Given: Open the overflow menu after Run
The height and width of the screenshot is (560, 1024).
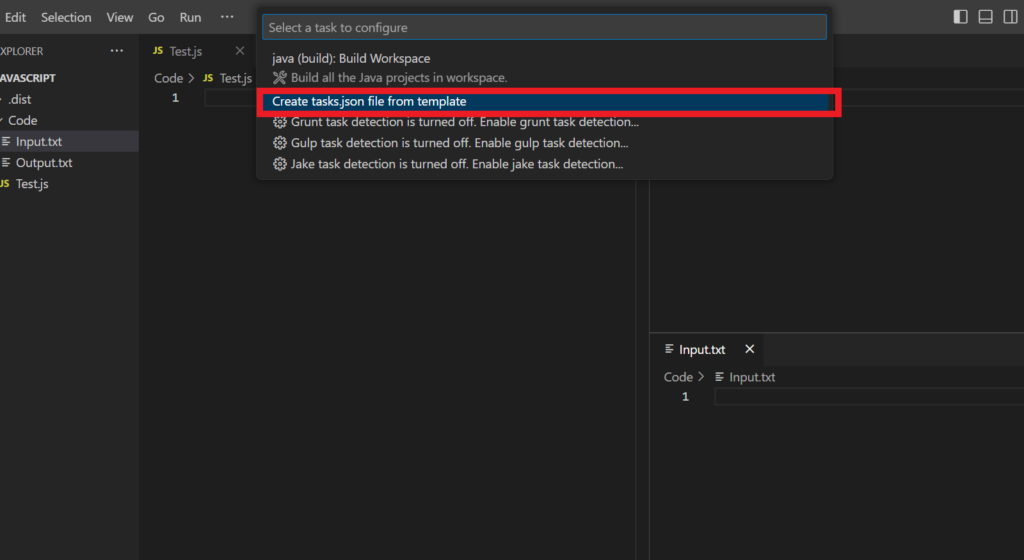Looking at the screenshot, I should coord(227,17).
